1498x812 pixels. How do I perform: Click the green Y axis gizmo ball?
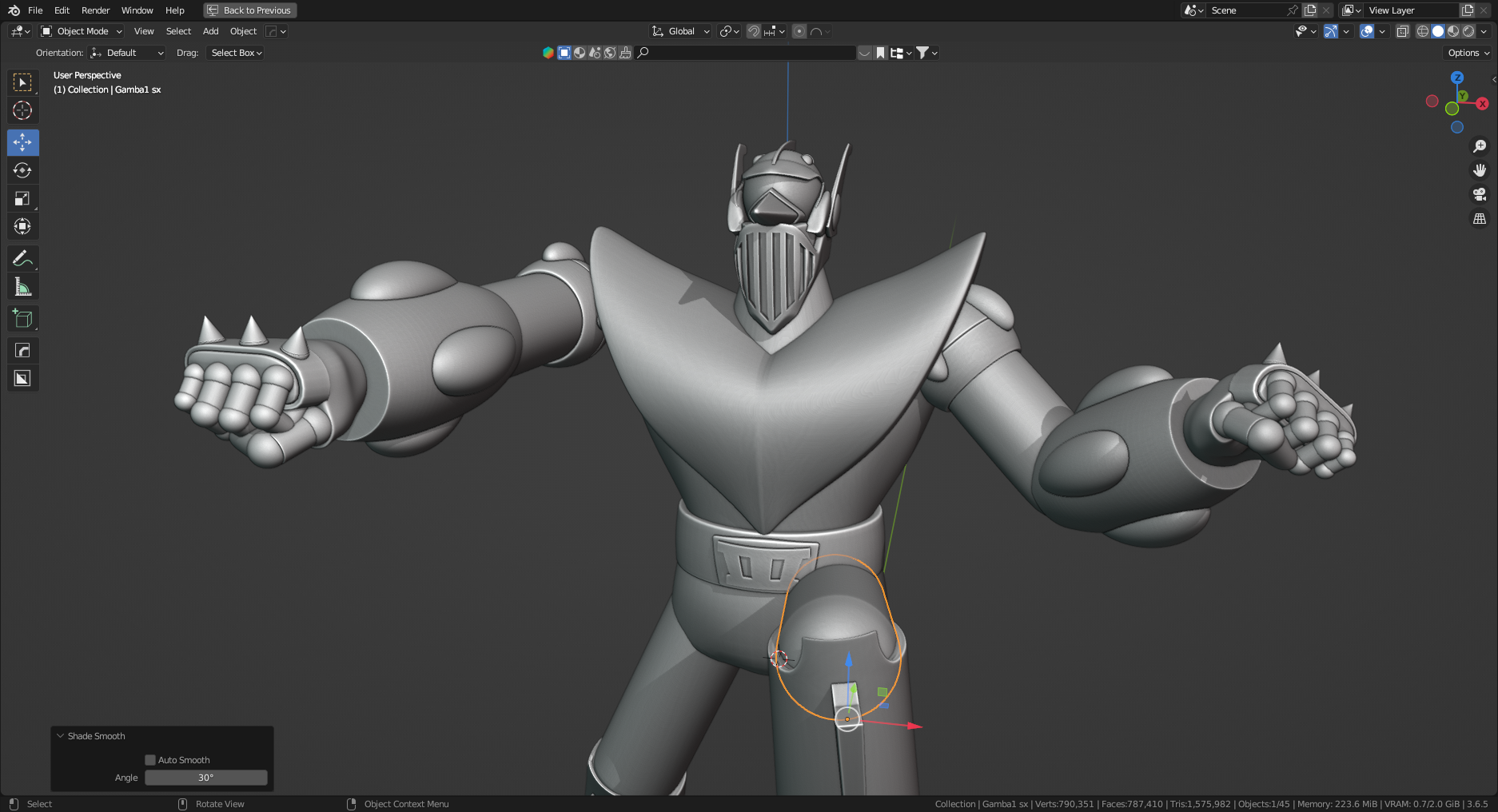click(1463, 96)
